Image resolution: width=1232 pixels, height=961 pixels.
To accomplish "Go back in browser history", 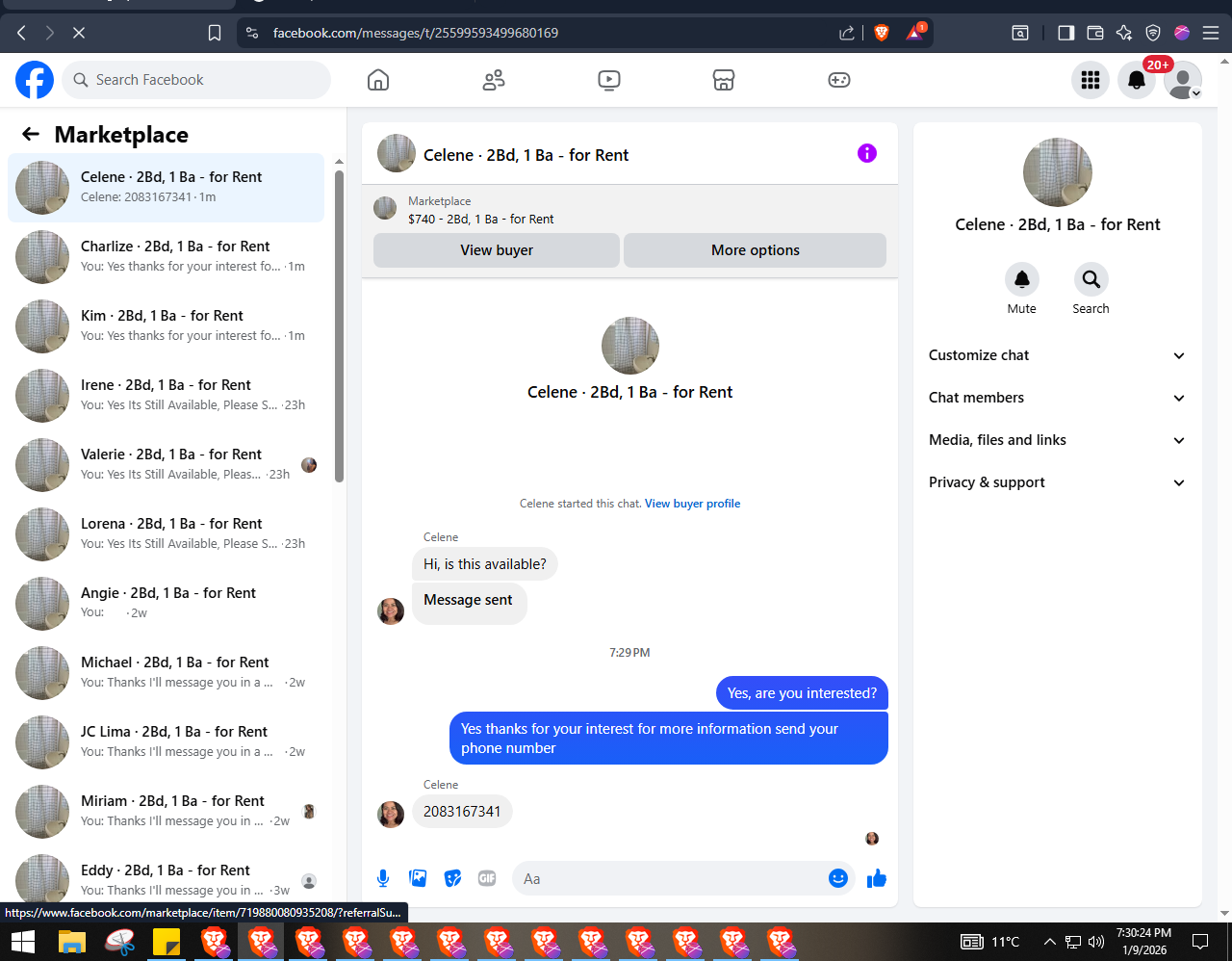I will click(21, 33).
